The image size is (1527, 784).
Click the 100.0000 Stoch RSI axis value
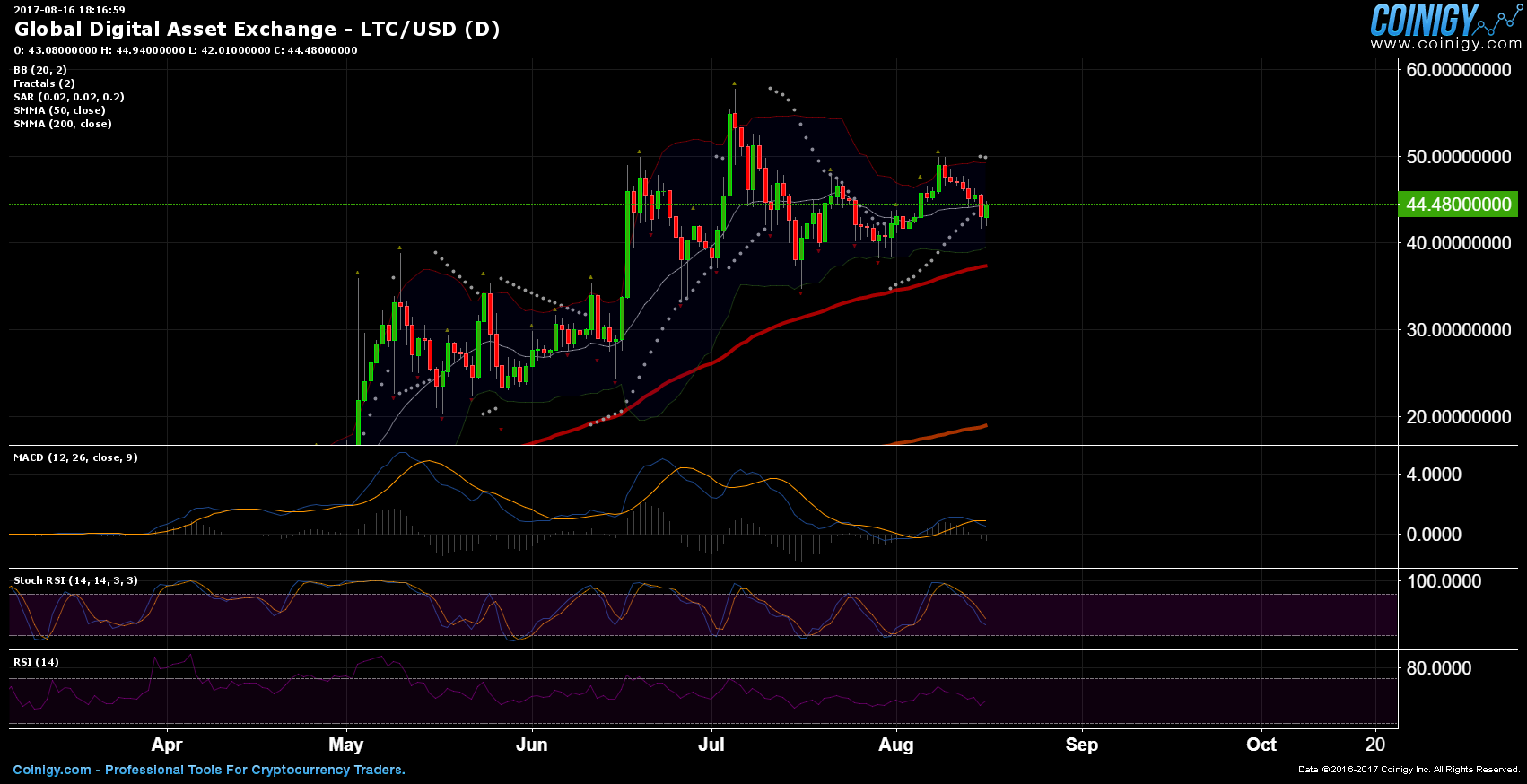point(1444,581)
